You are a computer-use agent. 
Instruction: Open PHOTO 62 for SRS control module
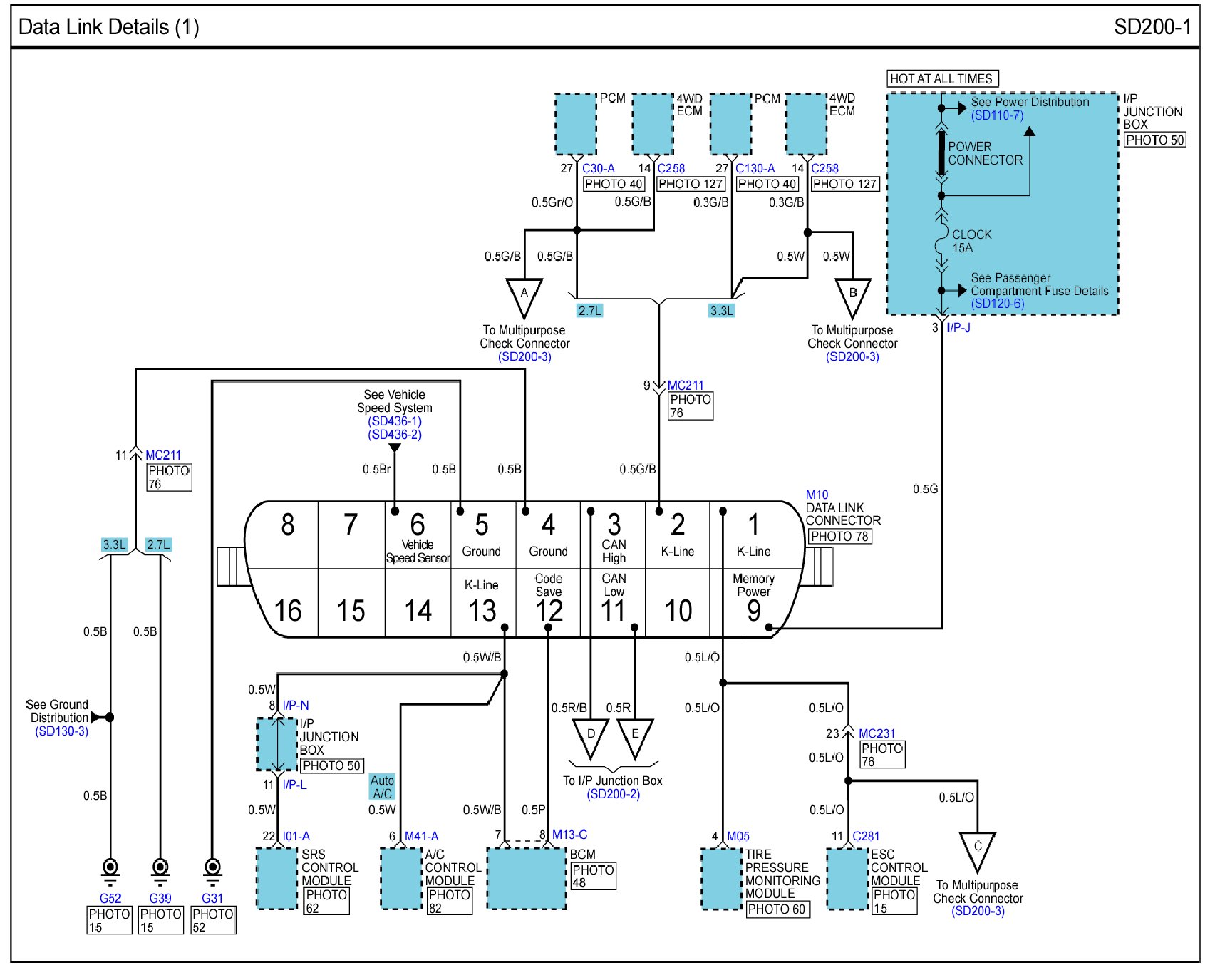click(x=326, y=902)
